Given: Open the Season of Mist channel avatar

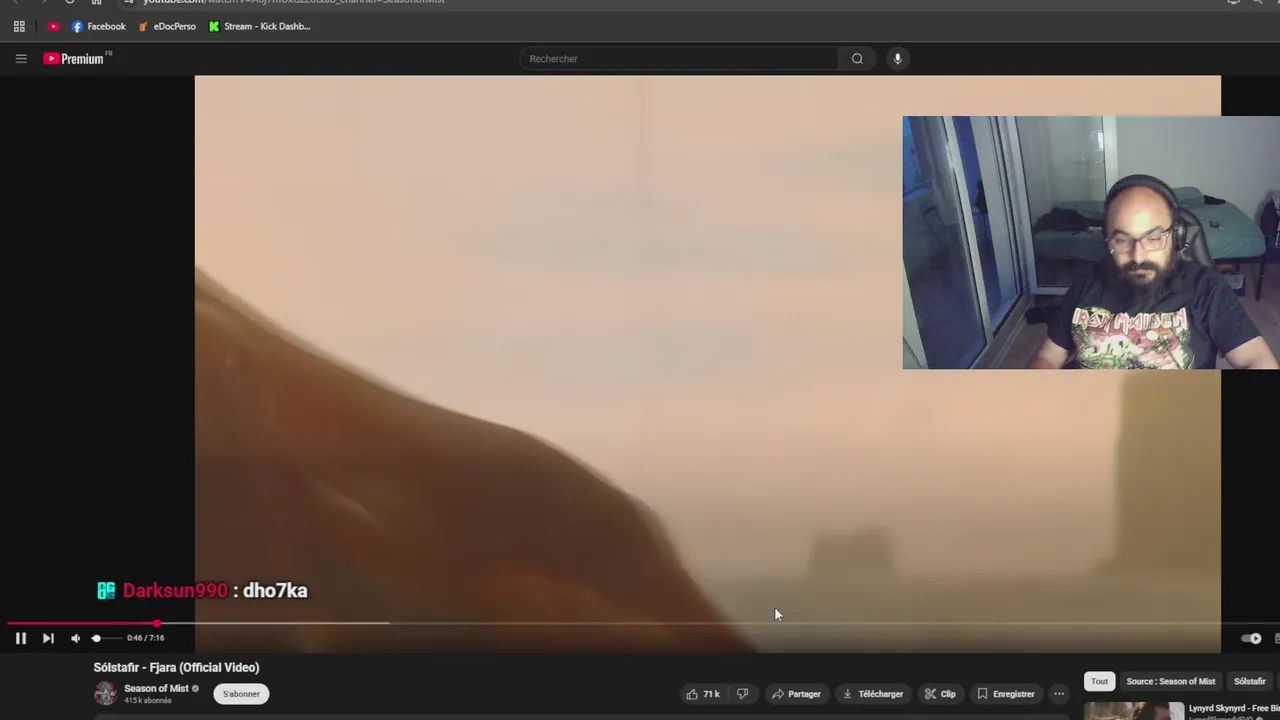Looking at the screenshot, I should (x=105, y=693).
